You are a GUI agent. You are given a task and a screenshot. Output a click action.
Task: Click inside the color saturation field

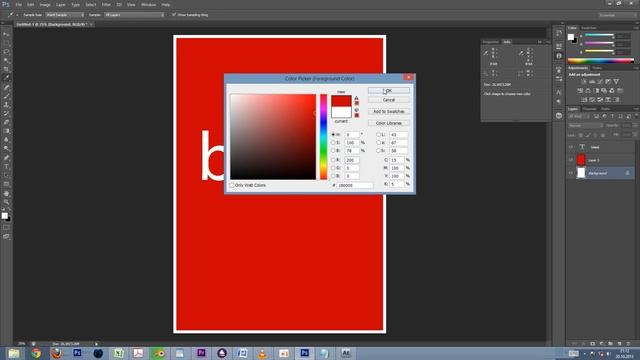[x=273, y=137]
